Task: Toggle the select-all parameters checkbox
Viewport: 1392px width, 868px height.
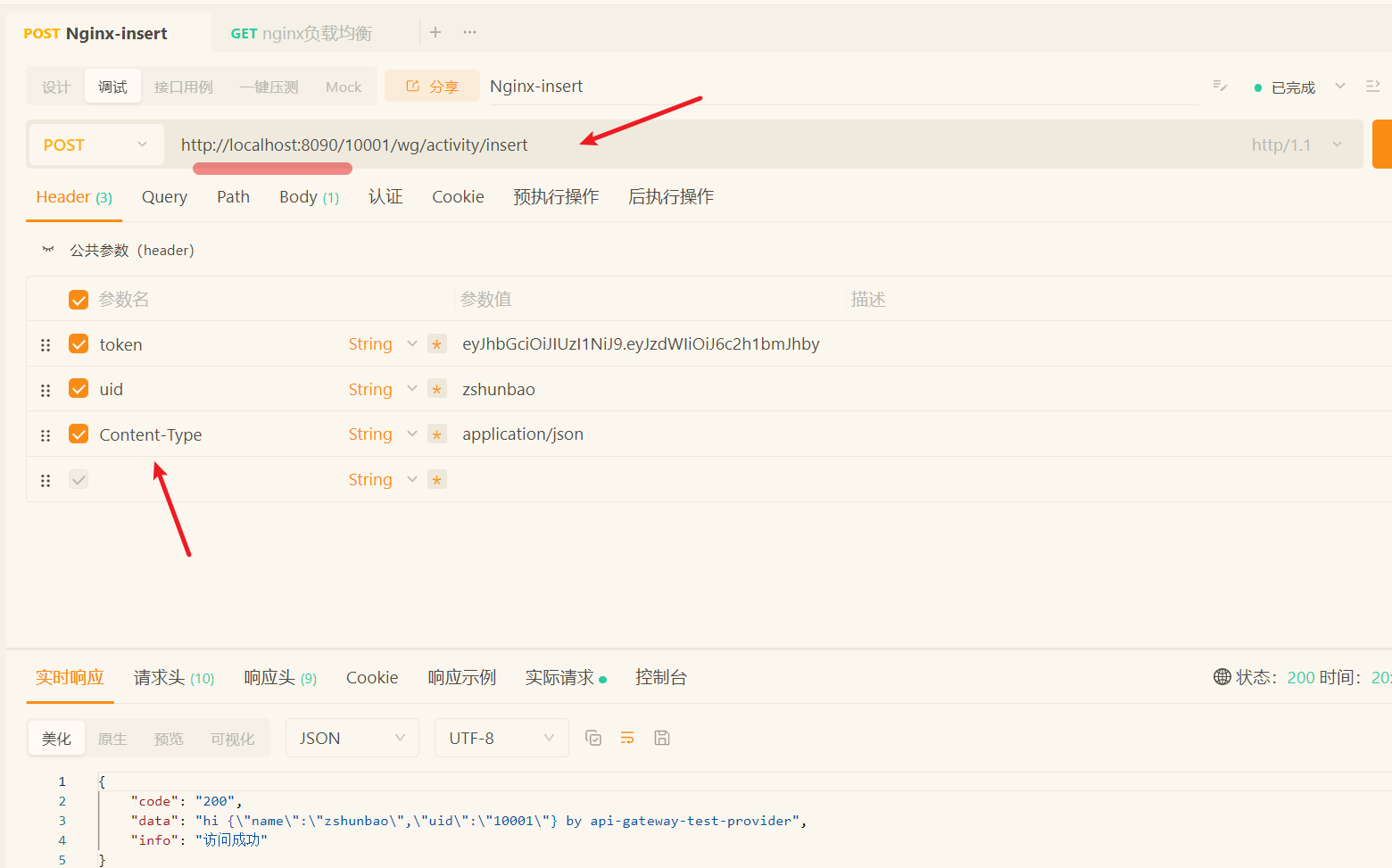Action: (x=79, y=300)
